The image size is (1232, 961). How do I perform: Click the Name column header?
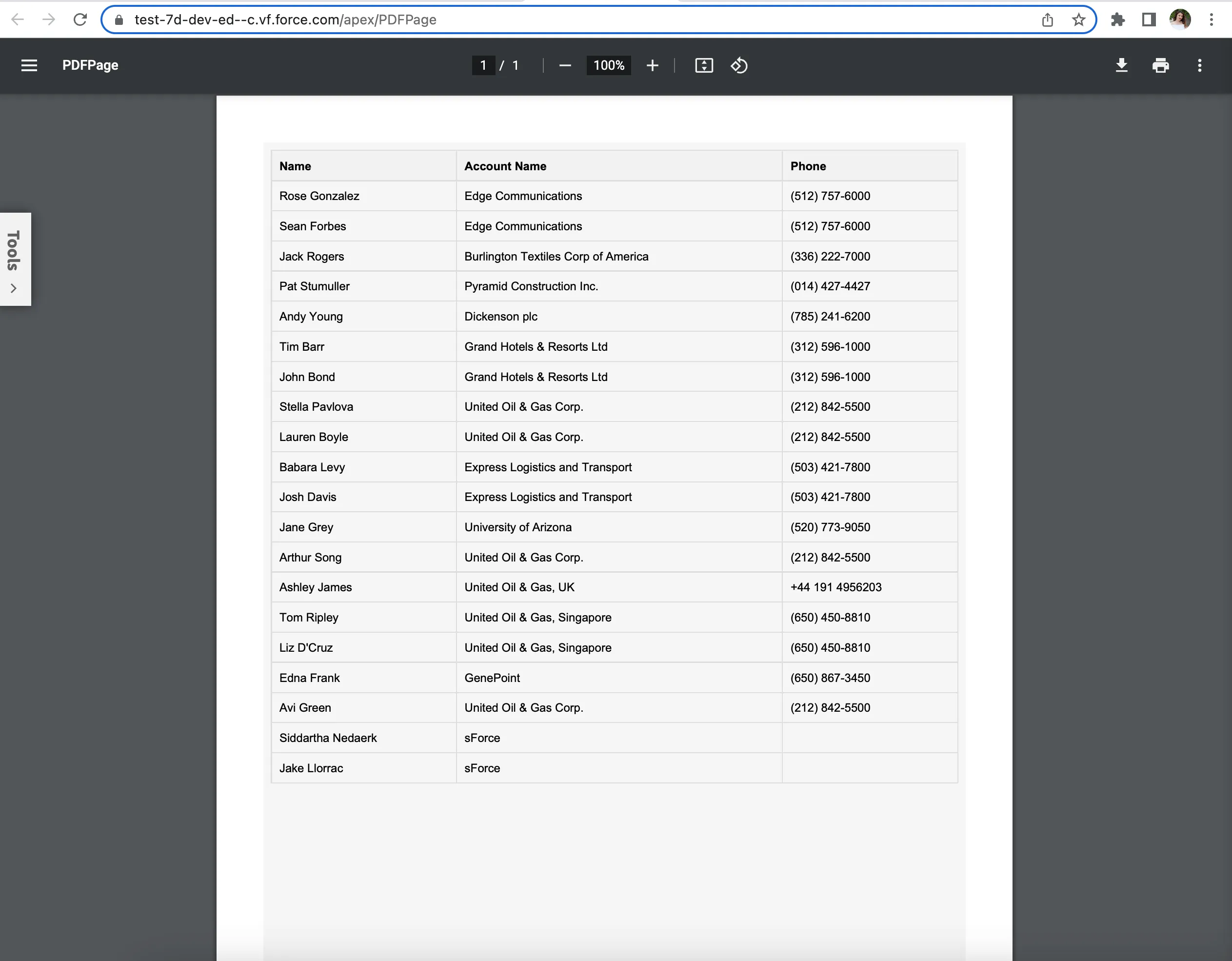[364, 166]
